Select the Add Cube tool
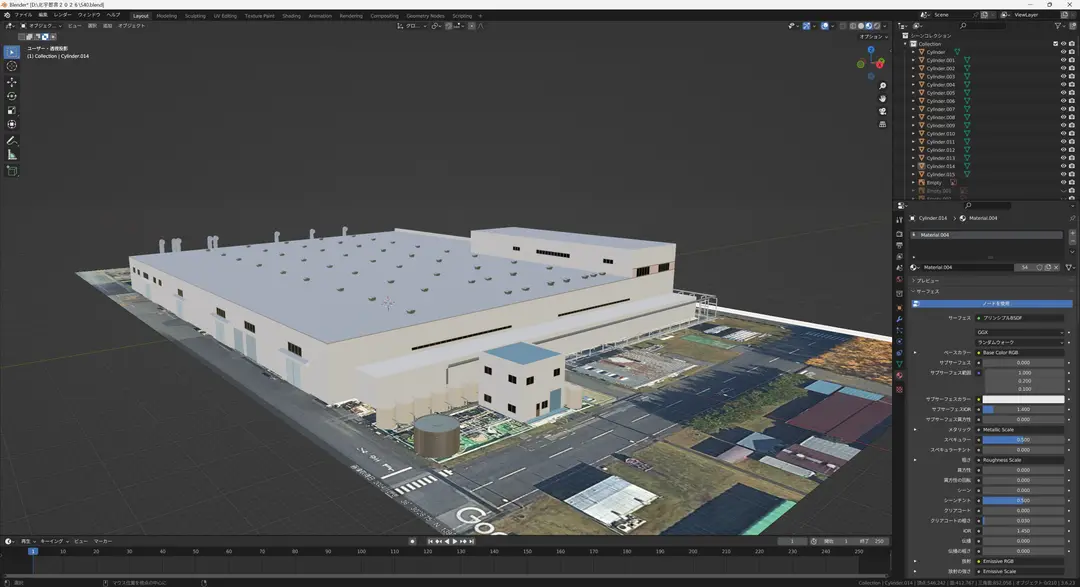 [x=12, y=171]
